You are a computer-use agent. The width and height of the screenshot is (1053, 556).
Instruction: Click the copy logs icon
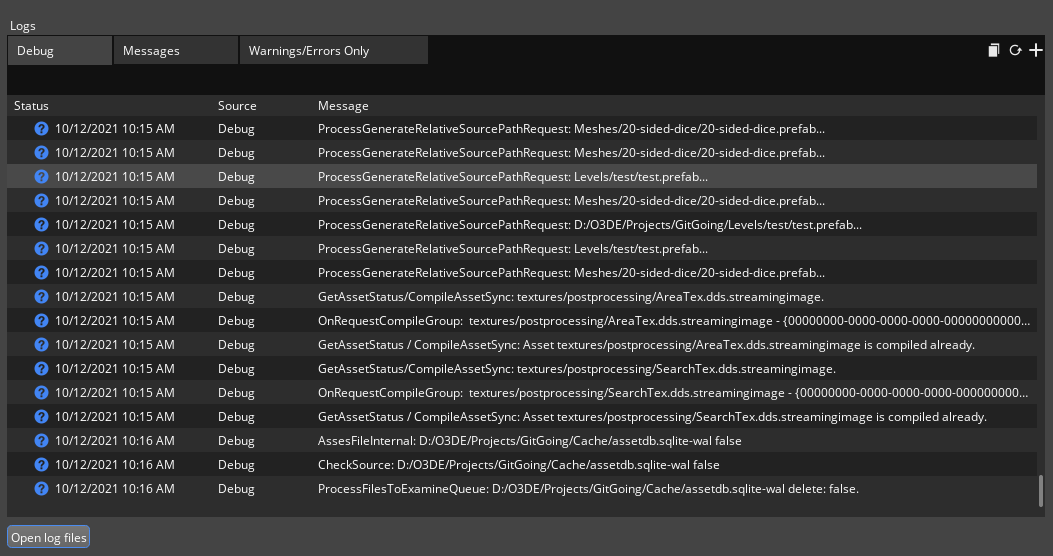click(x=993, y=51)
